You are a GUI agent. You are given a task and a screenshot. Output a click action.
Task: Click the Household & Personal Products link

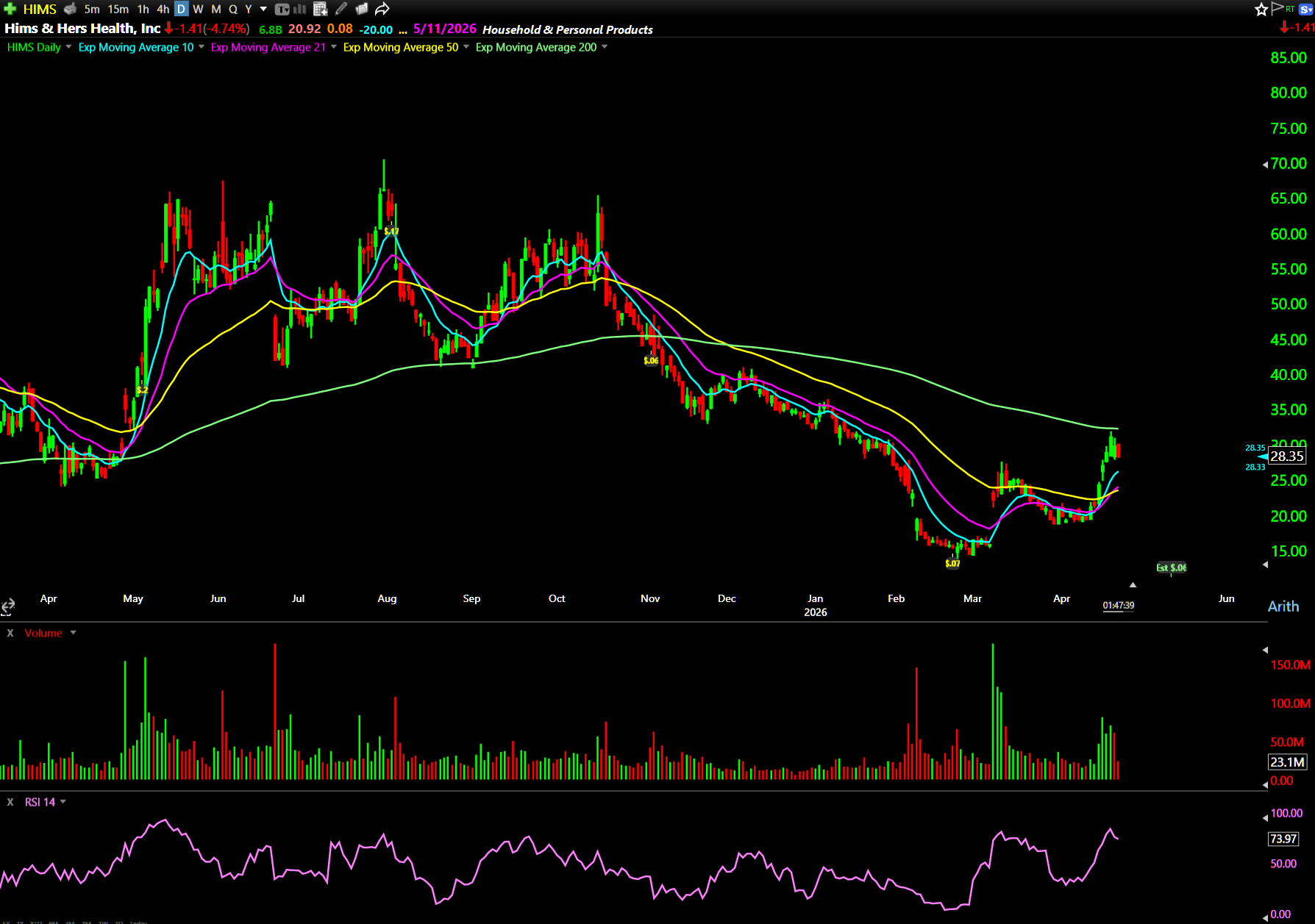point(567,29)
